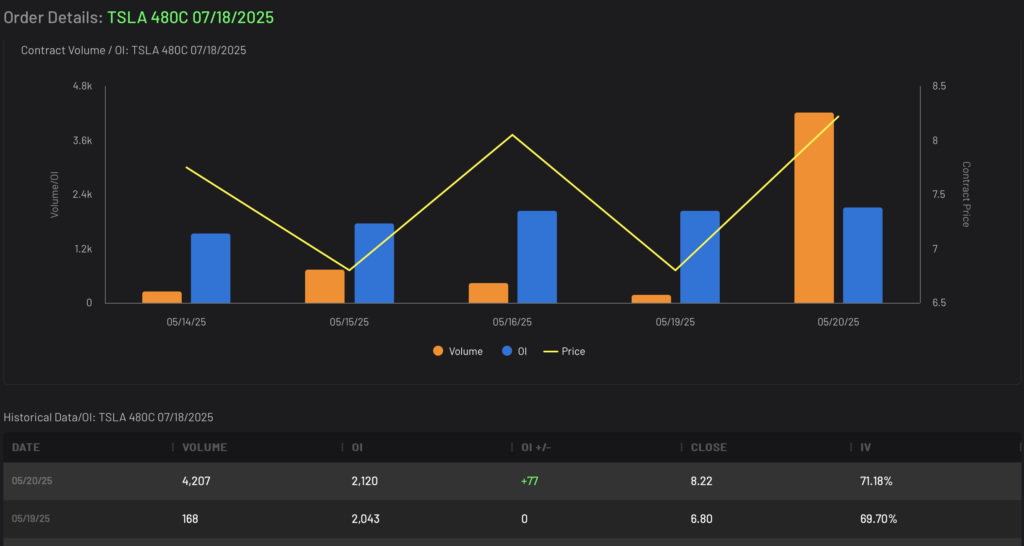
Task: Select the 05/15/25 volume bar
Action: [325, 286]
